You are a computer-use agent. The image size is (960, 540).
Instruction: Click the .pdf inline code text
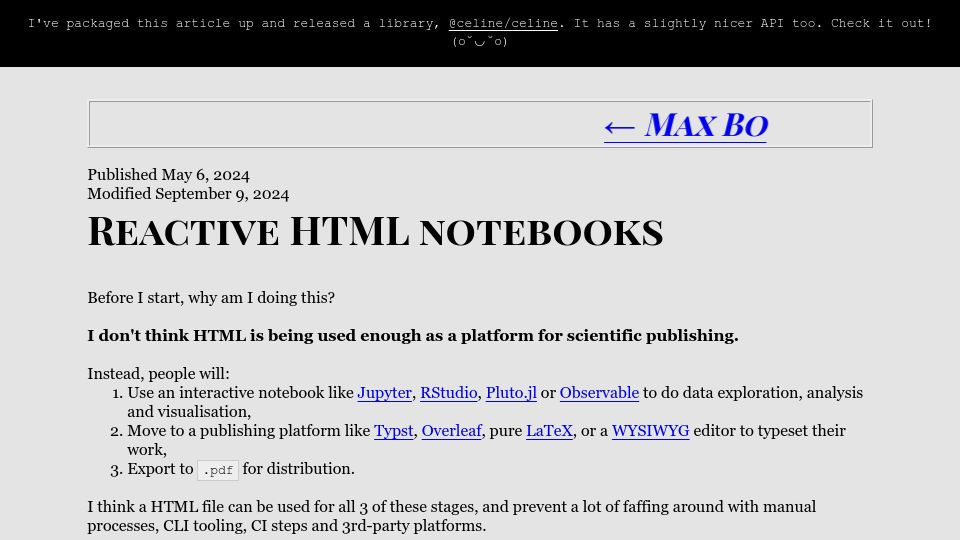218,470
